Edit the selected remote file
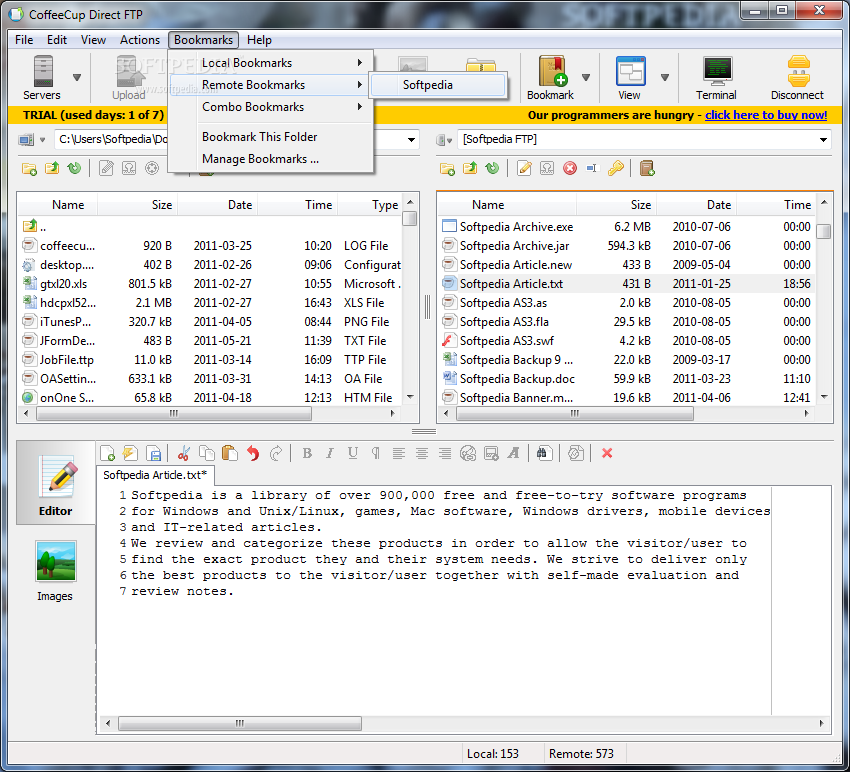 coord(524,169)
